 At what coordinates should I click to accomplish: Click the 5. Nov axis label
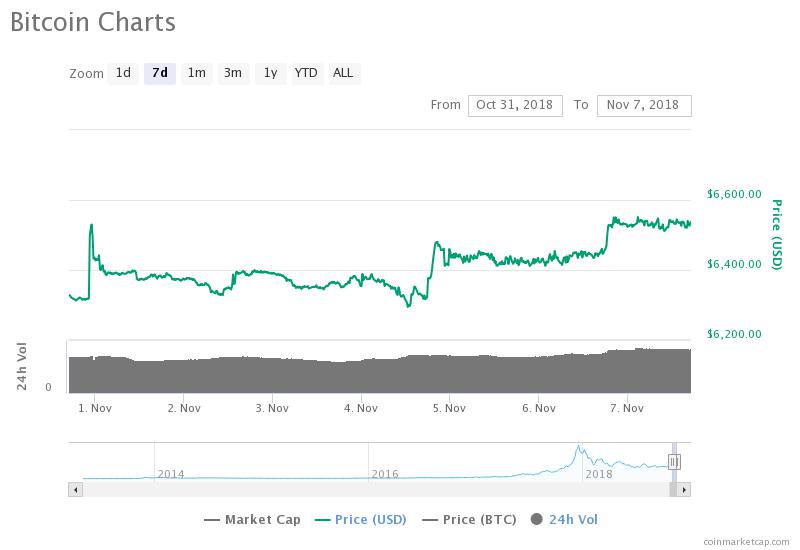pyautogui.click(x=449, y=408)
